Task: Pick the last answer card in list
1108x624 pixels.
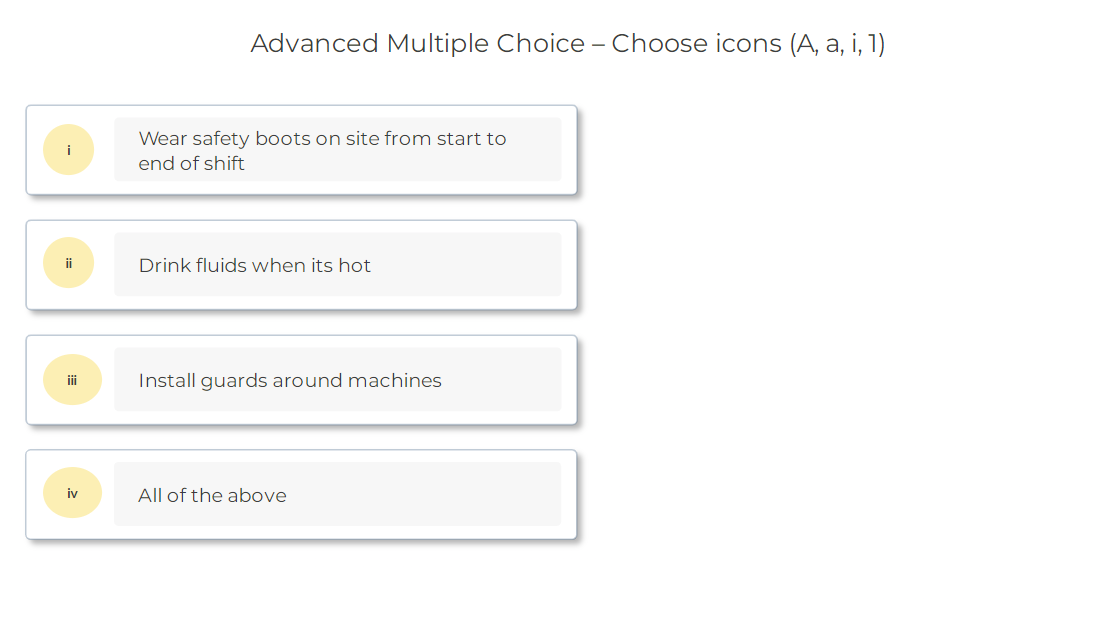Action: point(302,495)
